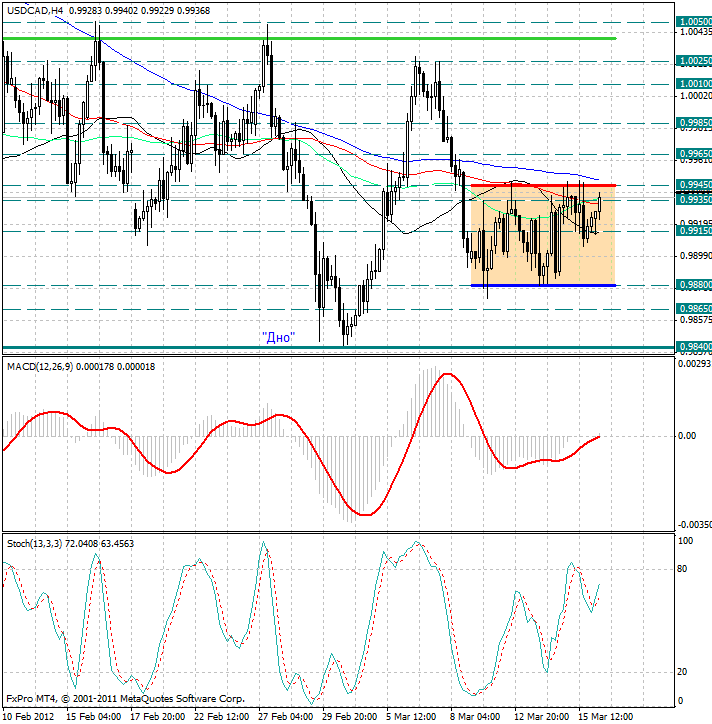Select the blue support line under orange box

(542, 285)
